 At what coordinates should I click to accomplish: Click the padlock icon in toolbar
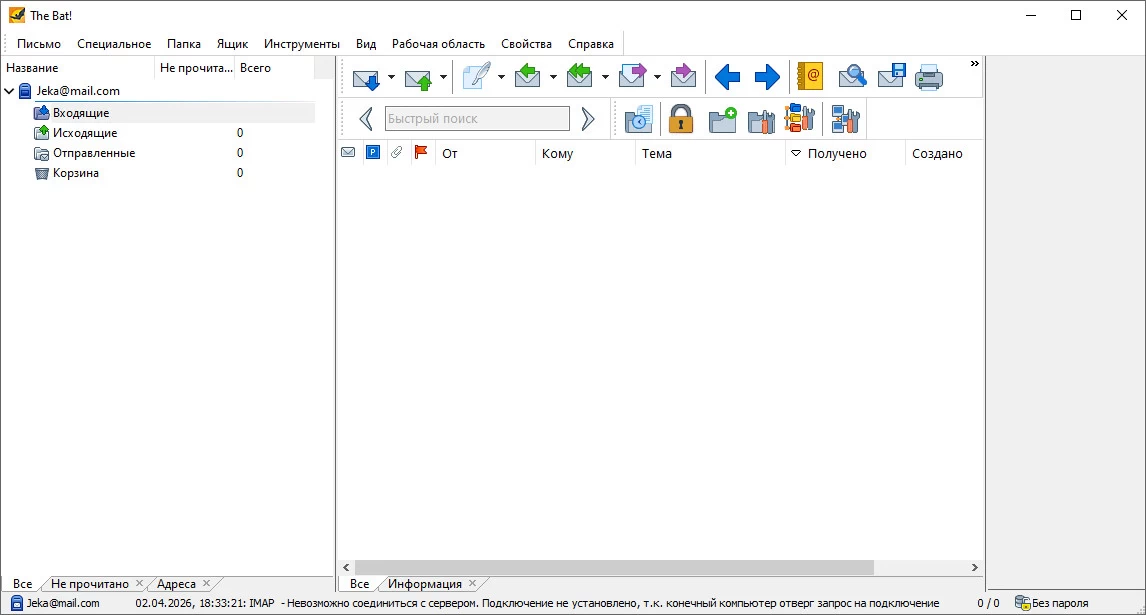pyautogui.click(x=681, y=119)
